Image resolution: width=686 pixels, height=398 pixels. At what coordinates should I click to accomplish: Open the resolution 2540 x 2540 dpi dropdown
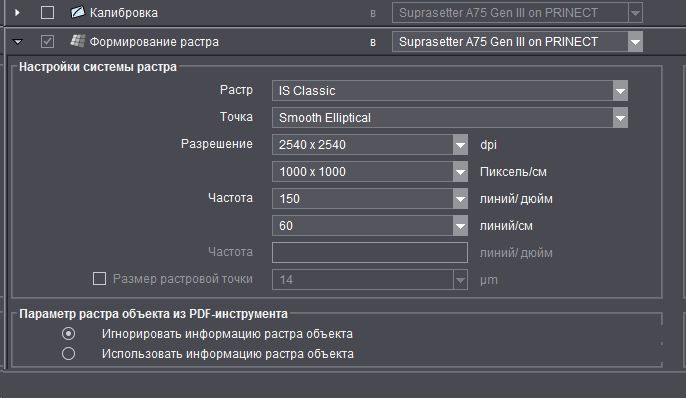coord(460,145)
